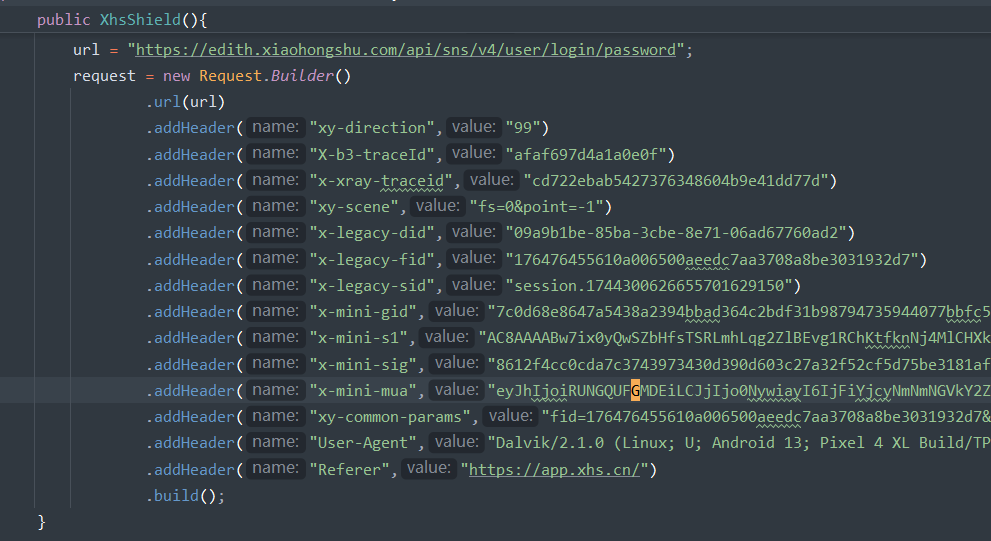991x541 pixels.
Task: Click the "fs=0&point=-1" value string
Action: click(x=536, y=207)
